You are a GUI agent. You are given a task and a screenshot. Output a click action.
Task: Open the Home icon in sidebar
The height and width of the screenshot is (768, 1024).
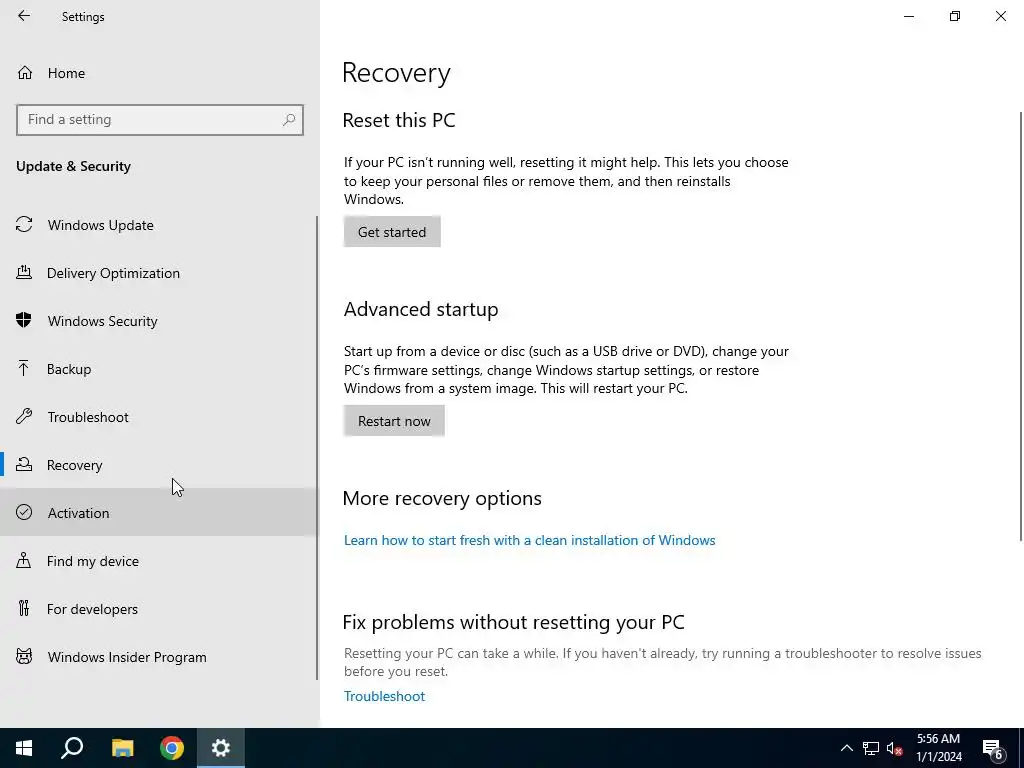[x=25, y=72]
